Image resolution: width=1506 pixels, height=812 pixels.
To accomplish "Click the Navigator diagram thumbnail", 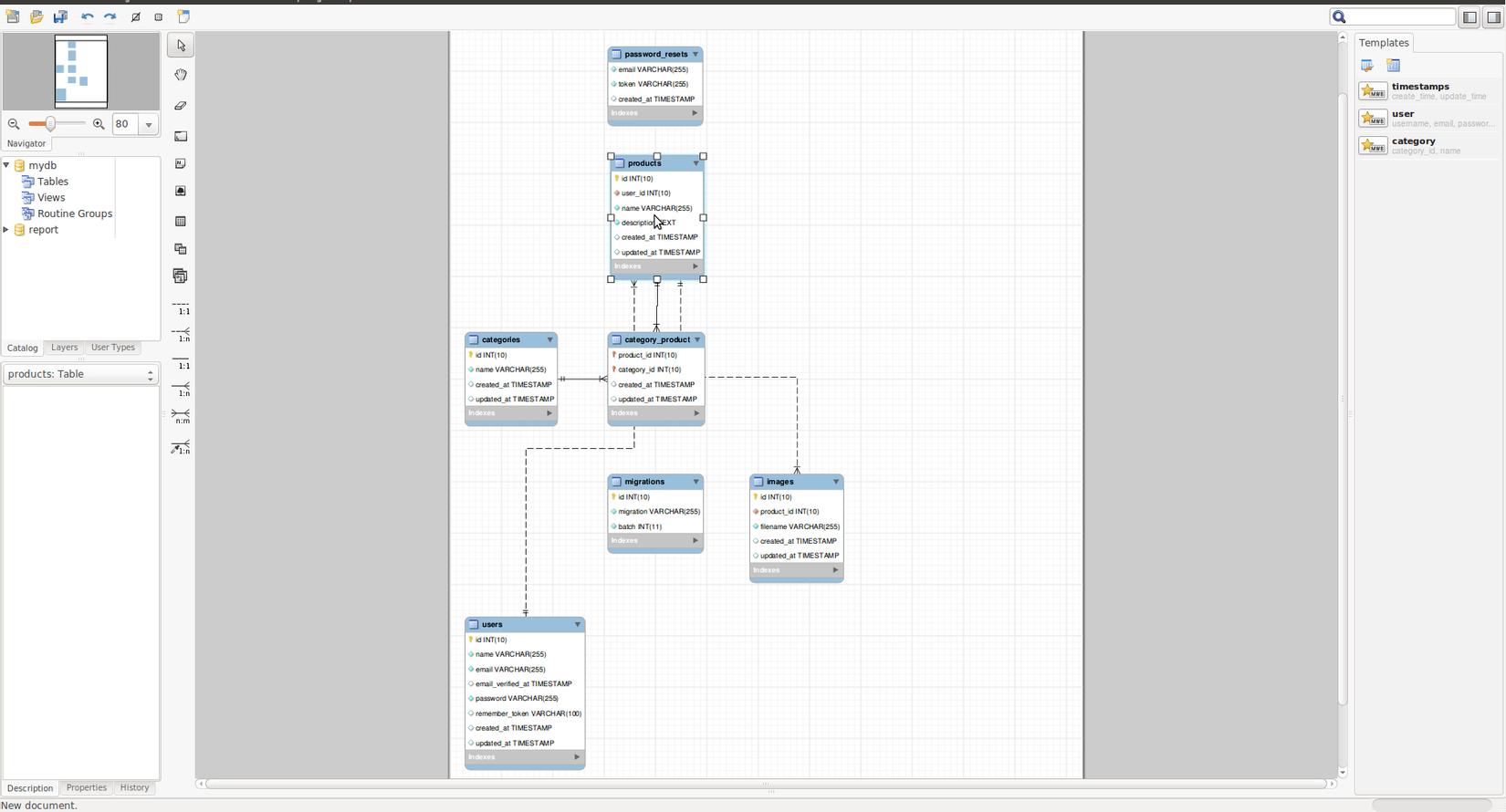I will pos(81,72).
